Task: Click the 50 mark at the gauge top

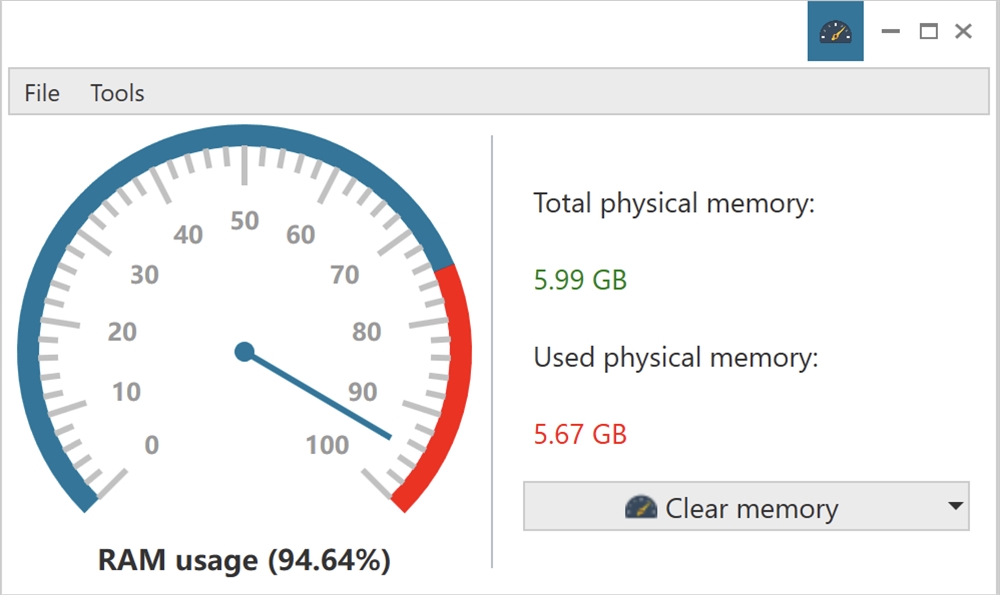Action: click(x=247, y=222)
